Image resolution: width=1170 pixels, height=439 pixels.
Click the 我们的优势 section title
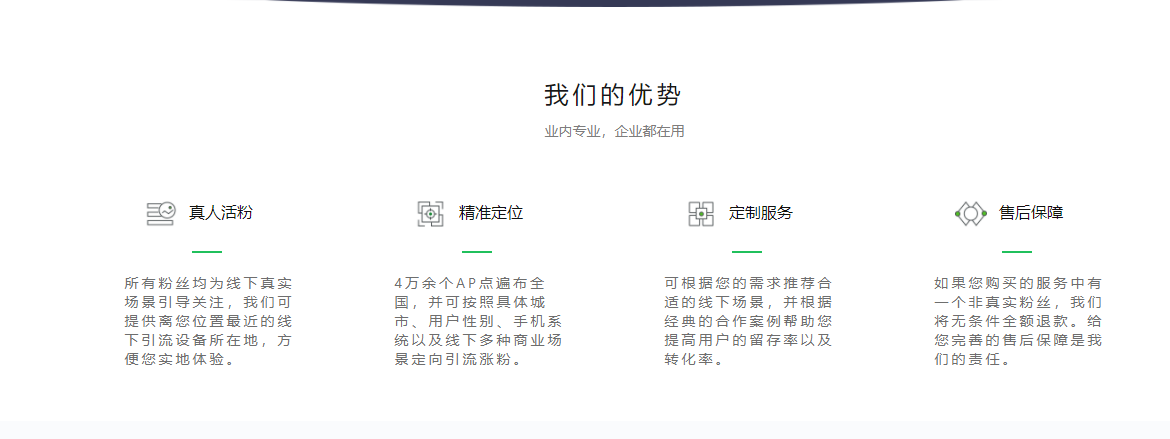(x=613, y=96)
